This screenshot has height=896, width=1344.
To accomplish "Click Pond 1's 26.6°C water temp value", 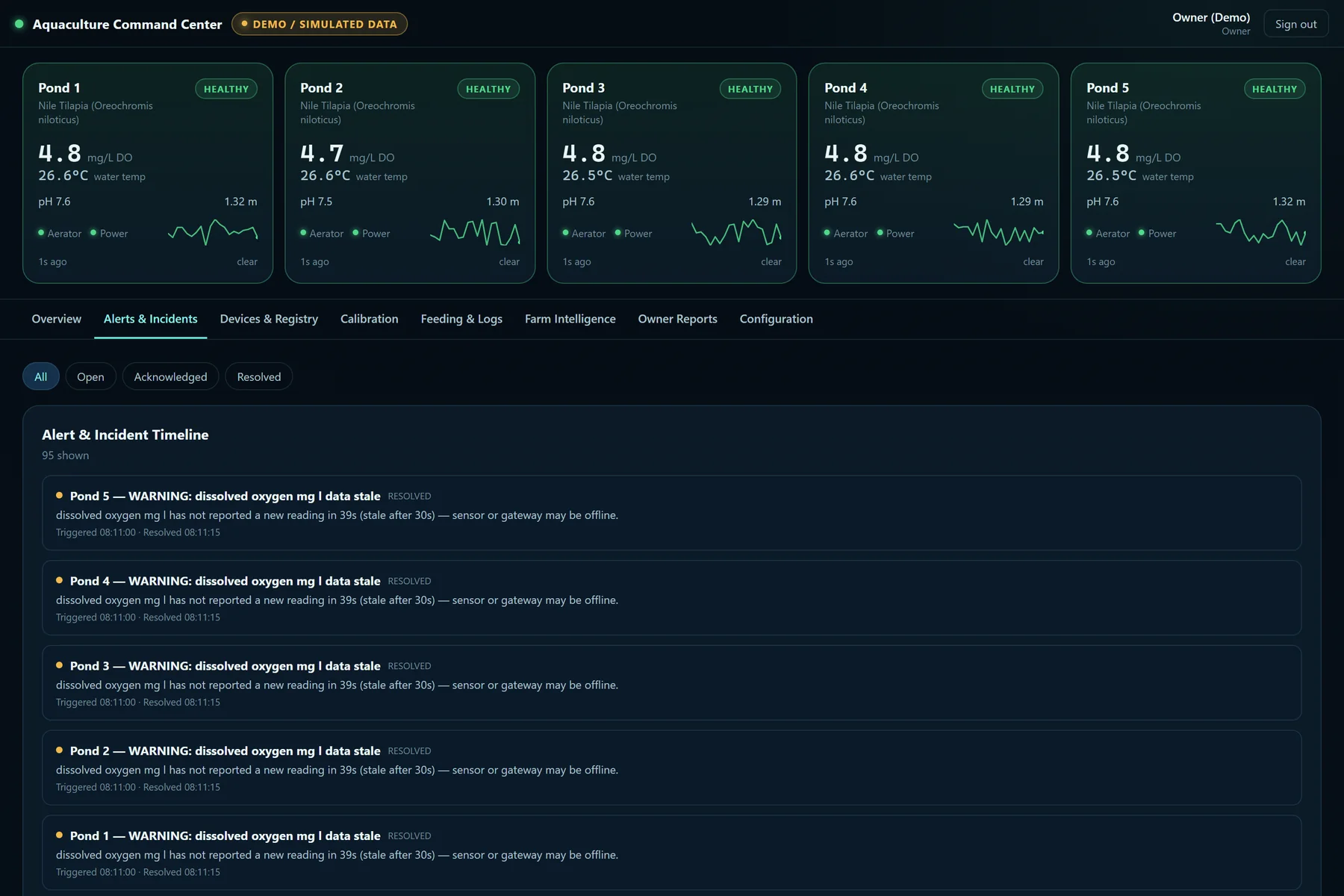I will (x=63, y=175).
